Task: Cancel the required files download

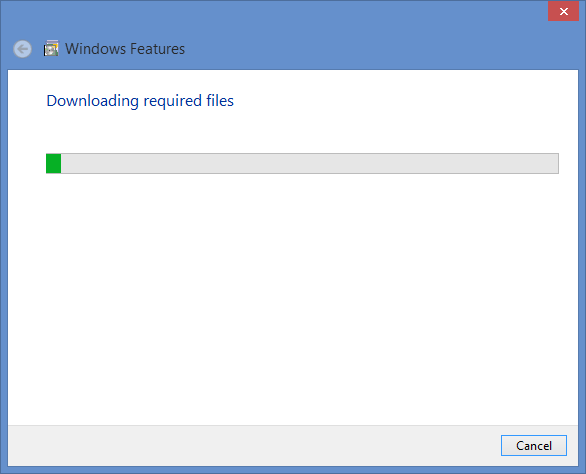Action: pyautogui.click(x=534, y=446)
